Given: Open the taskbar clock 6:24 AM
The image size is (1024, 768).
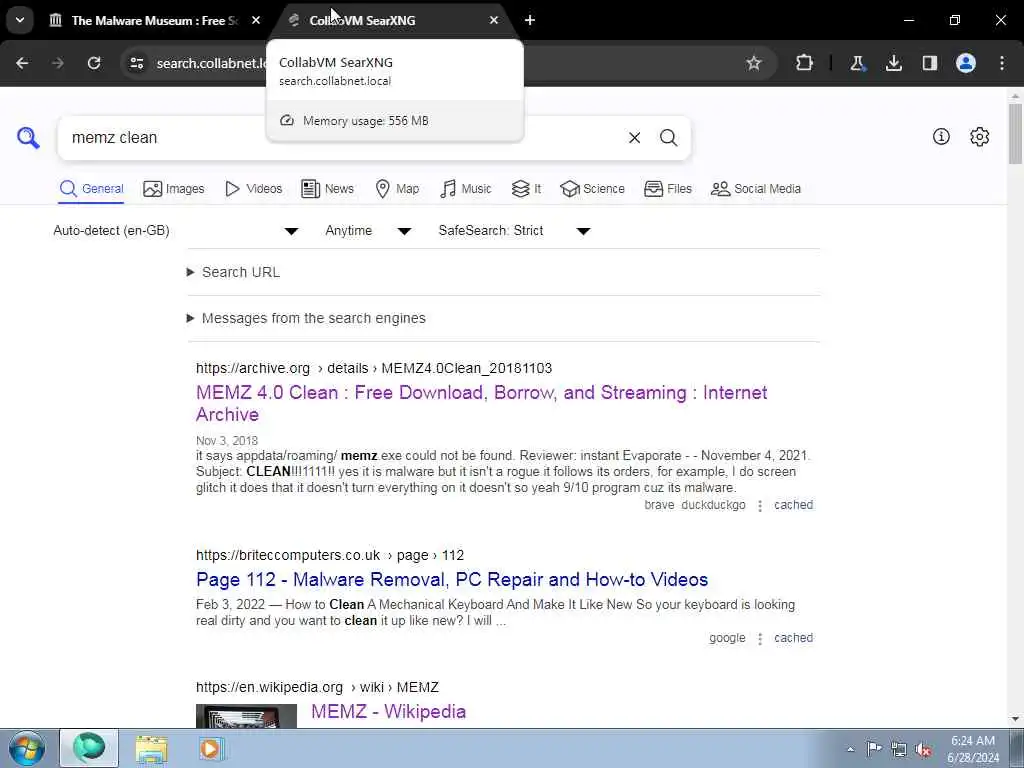Looking at the screenshot, I should [972, 749].
